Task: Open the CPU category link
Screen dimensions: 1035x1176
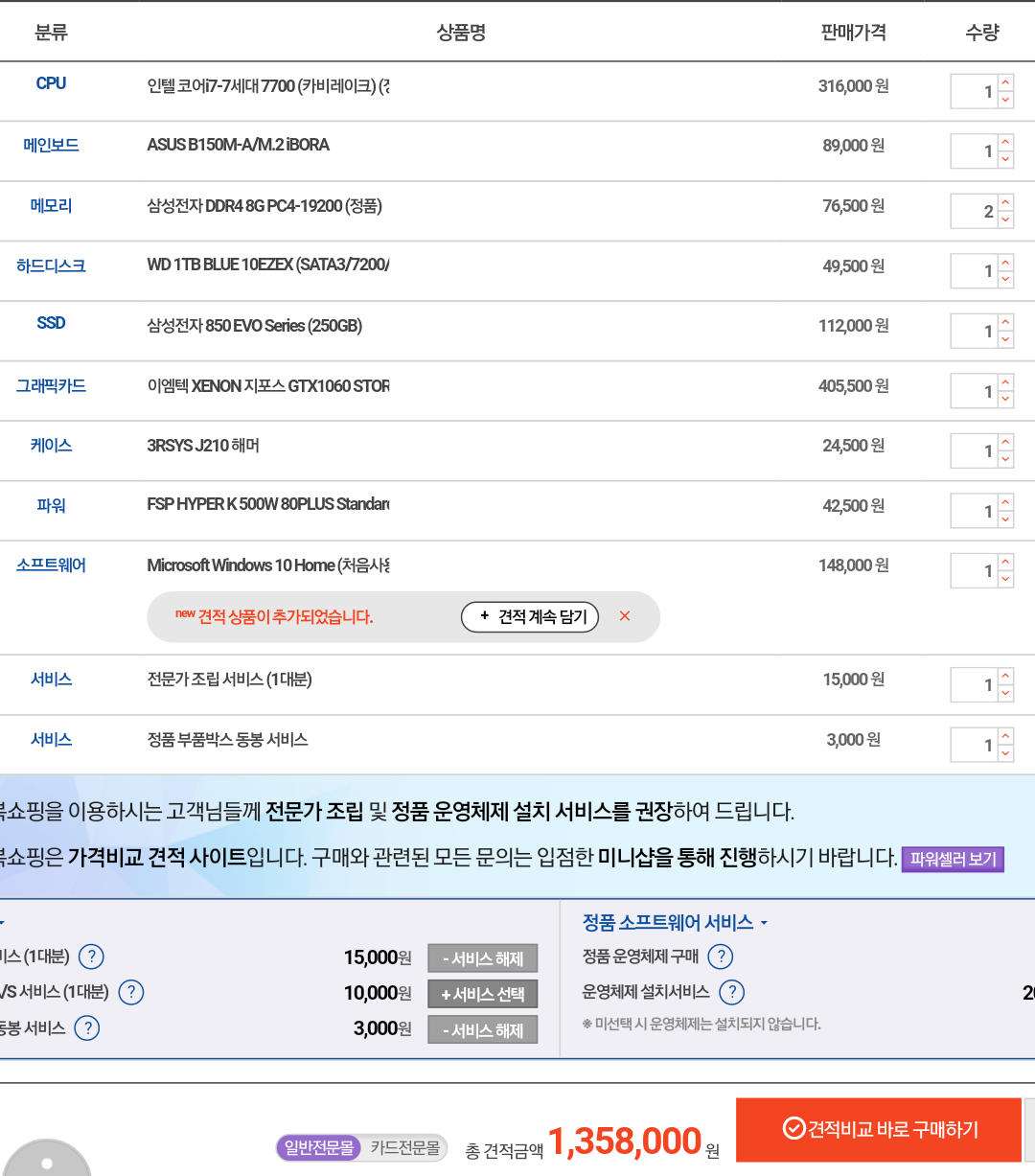Action: click(x=51, y=83)
